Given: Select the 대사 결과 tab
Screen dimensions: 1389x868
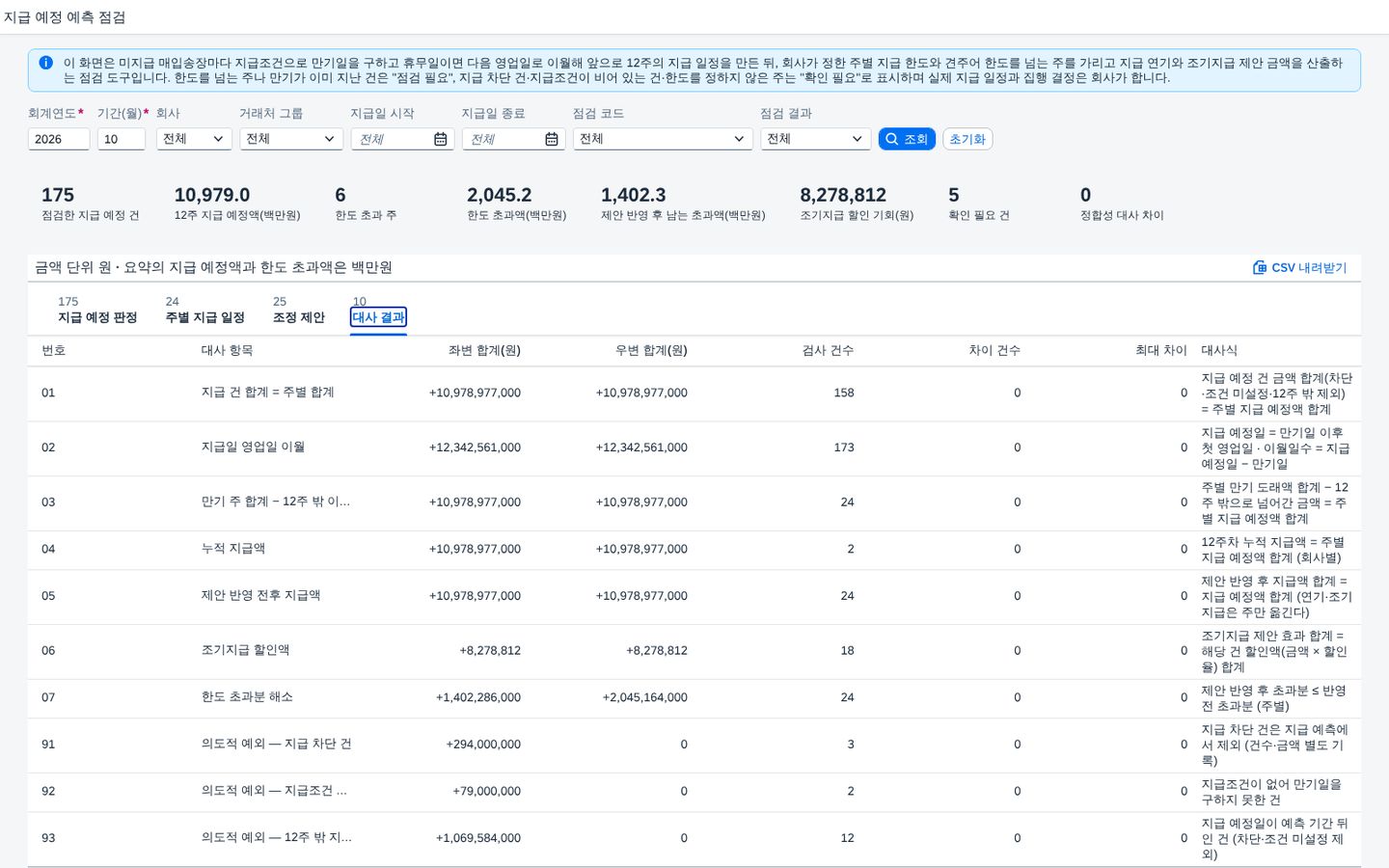Looking at the screenshot, I should (378, 317).
